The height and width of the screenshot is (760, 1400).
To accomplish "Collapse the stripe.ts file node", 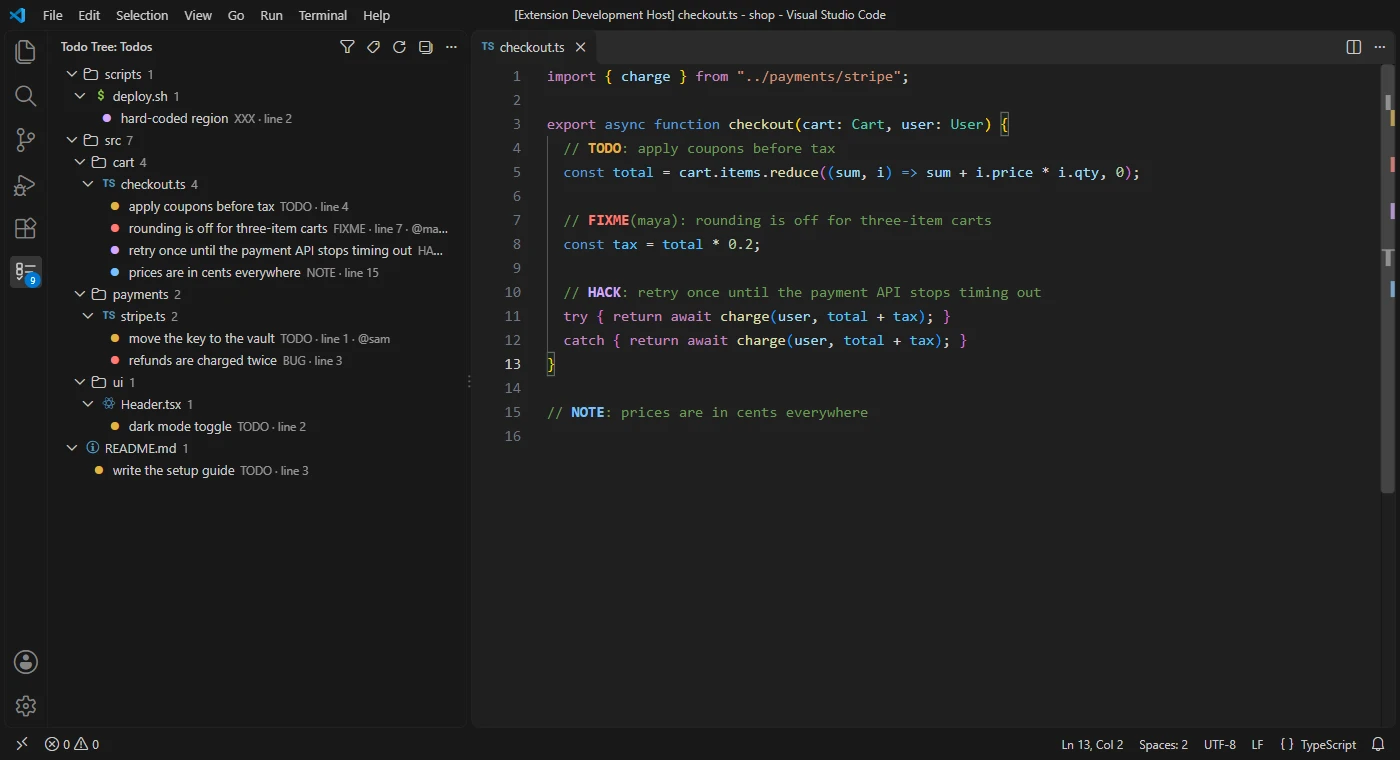I will (x=87, y=316).
